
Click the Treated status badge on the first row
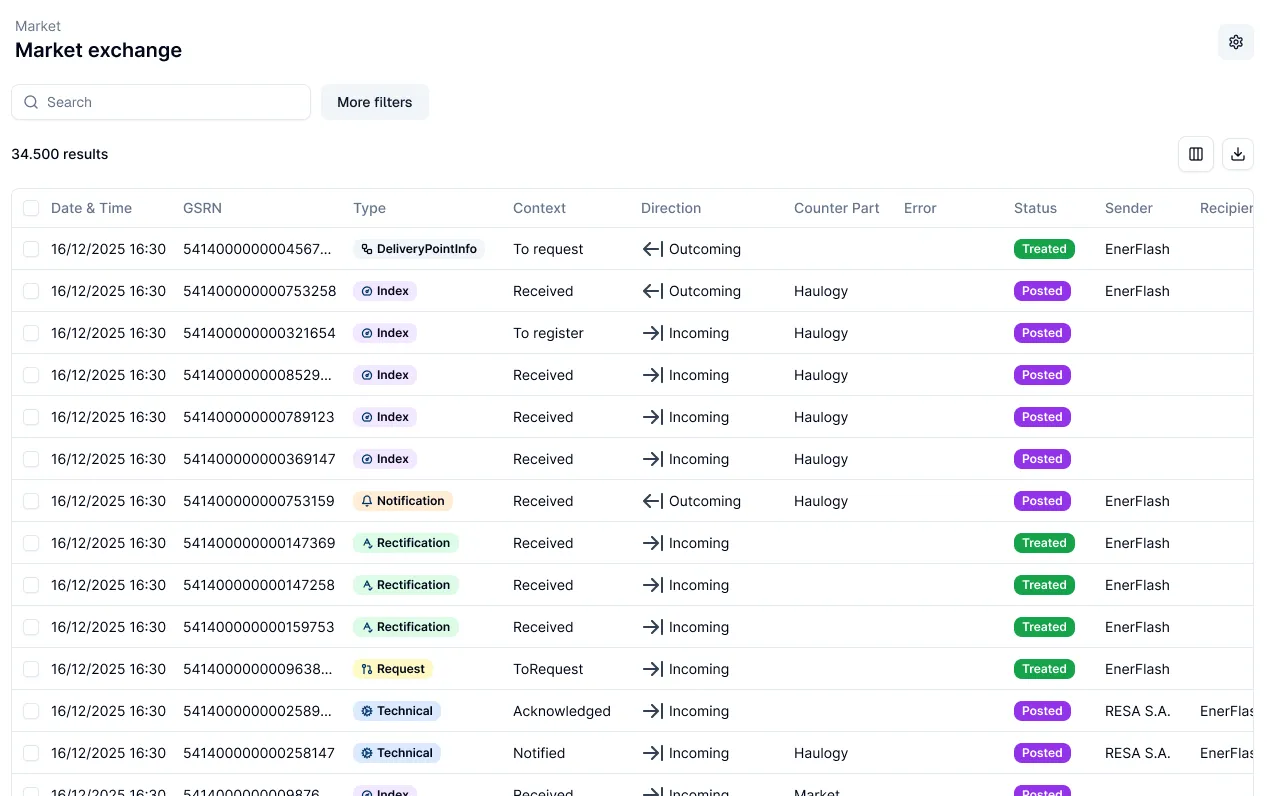[1044, 249]
